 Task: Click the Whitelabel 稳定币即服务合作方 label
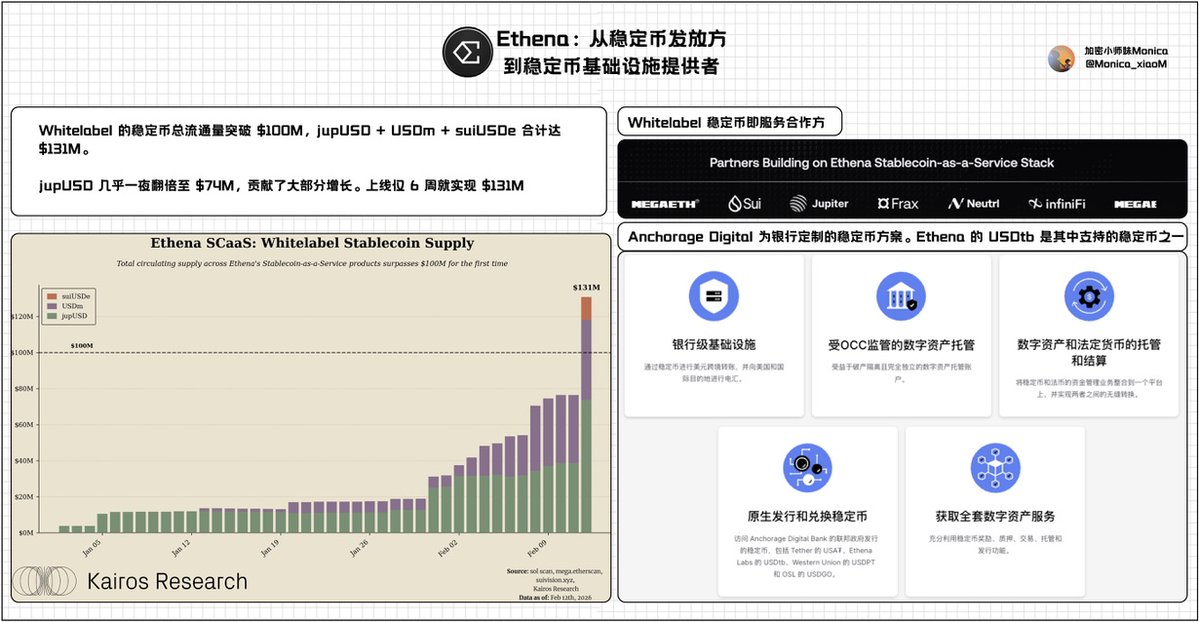coord(726,122)
